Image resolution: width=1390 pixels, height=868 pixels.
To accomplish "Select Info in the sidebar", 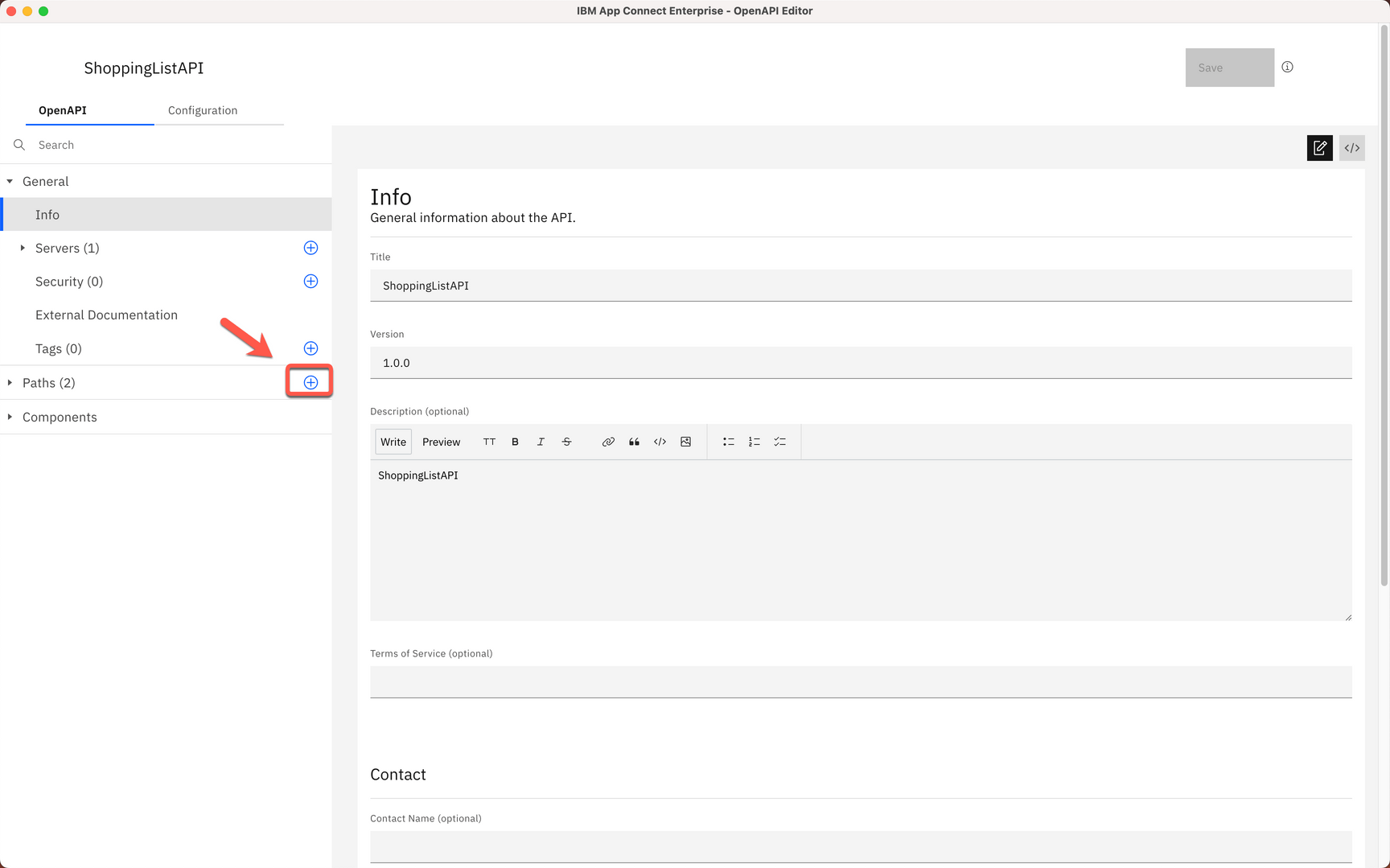I will pos(47,214).
